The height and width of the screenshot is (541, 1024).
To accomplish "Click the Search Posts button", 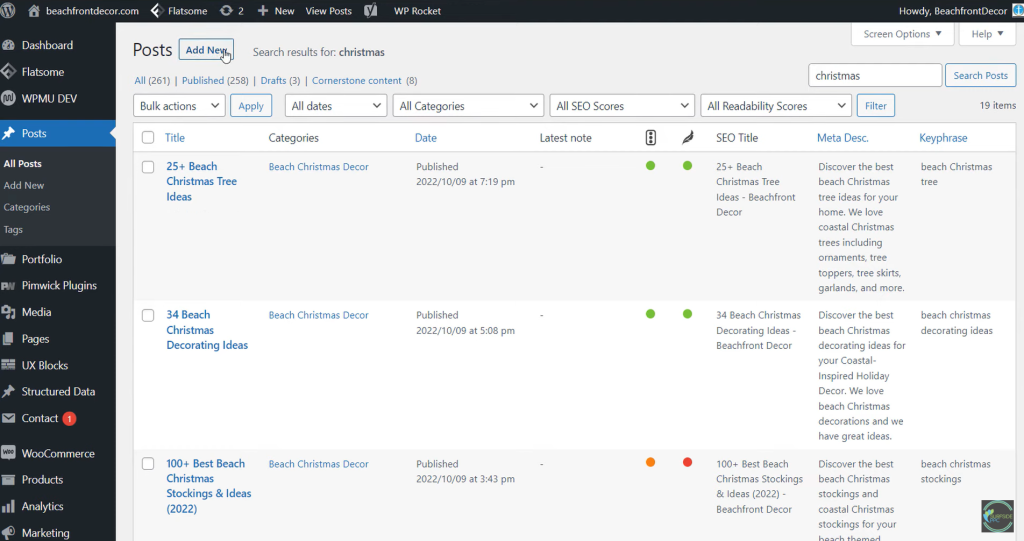I will [980, 75].
